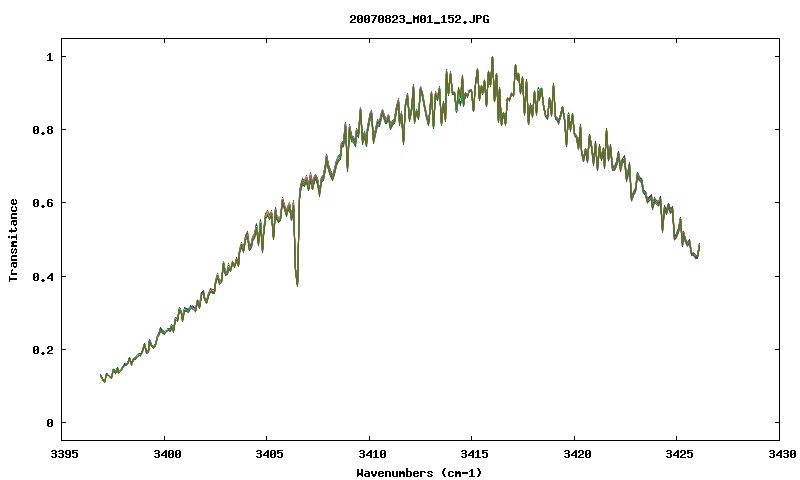Screen dimensions: 800x480
Task: Click y-axis tick label 0.4
Action: [43, 276]
